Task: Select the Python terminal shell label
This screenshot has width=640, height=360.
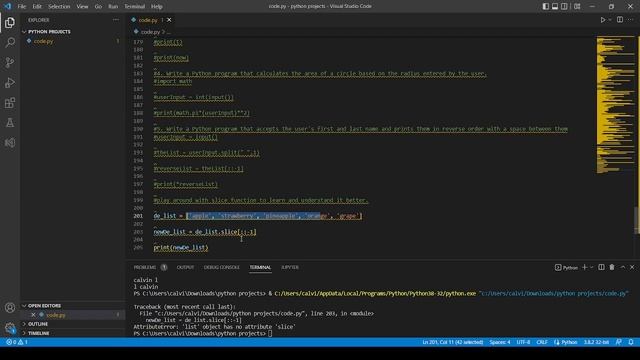Action: (x=567, y=267)
